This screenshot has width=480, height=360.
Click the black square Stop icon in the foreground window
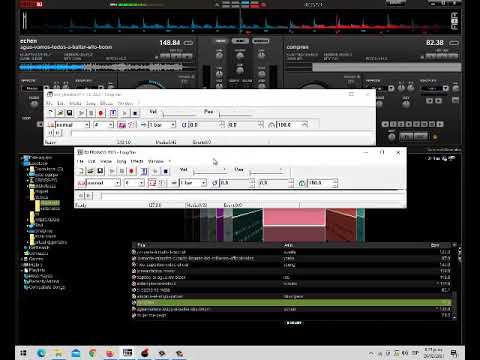[165, 171]
